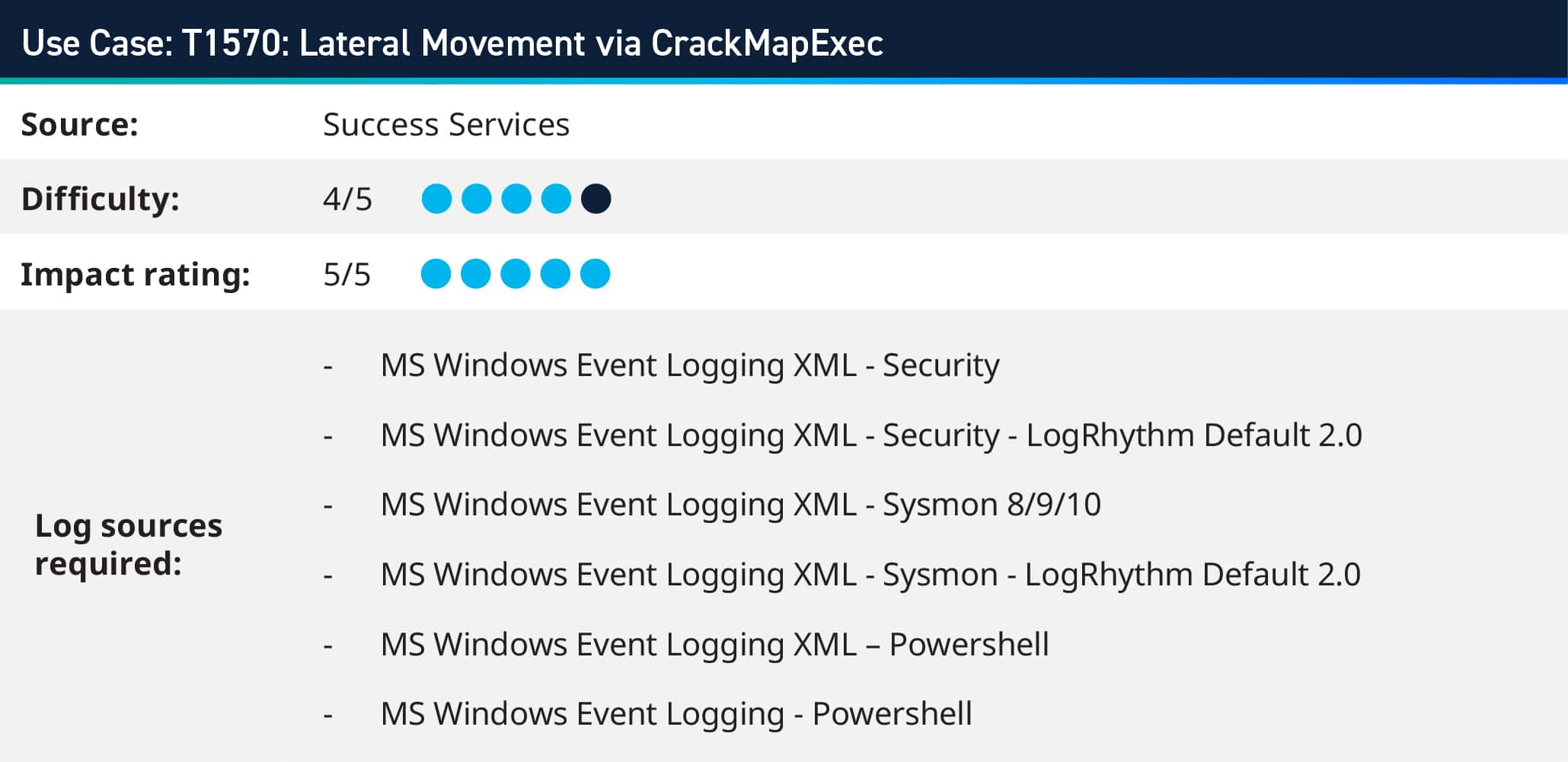
Task: Select the second blue Difficulty dot
Action: tap(477, 199)
